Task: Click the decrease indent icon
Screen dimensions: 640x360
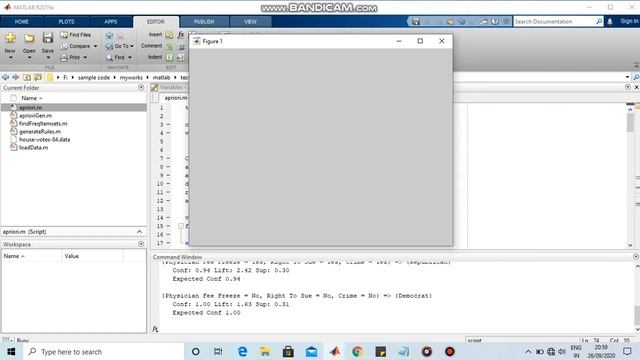Action: coord(180,58)
